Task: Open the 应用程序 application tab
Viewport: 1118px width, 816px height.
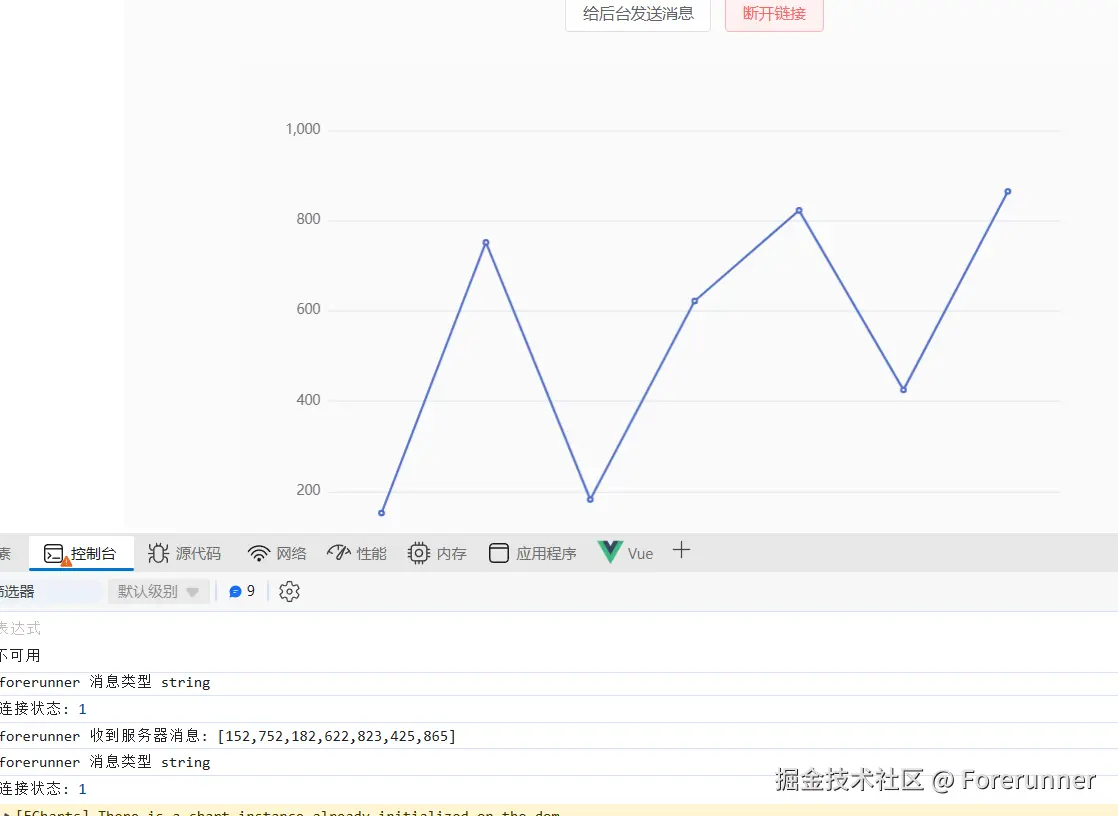Action: (x=533, y=554)
